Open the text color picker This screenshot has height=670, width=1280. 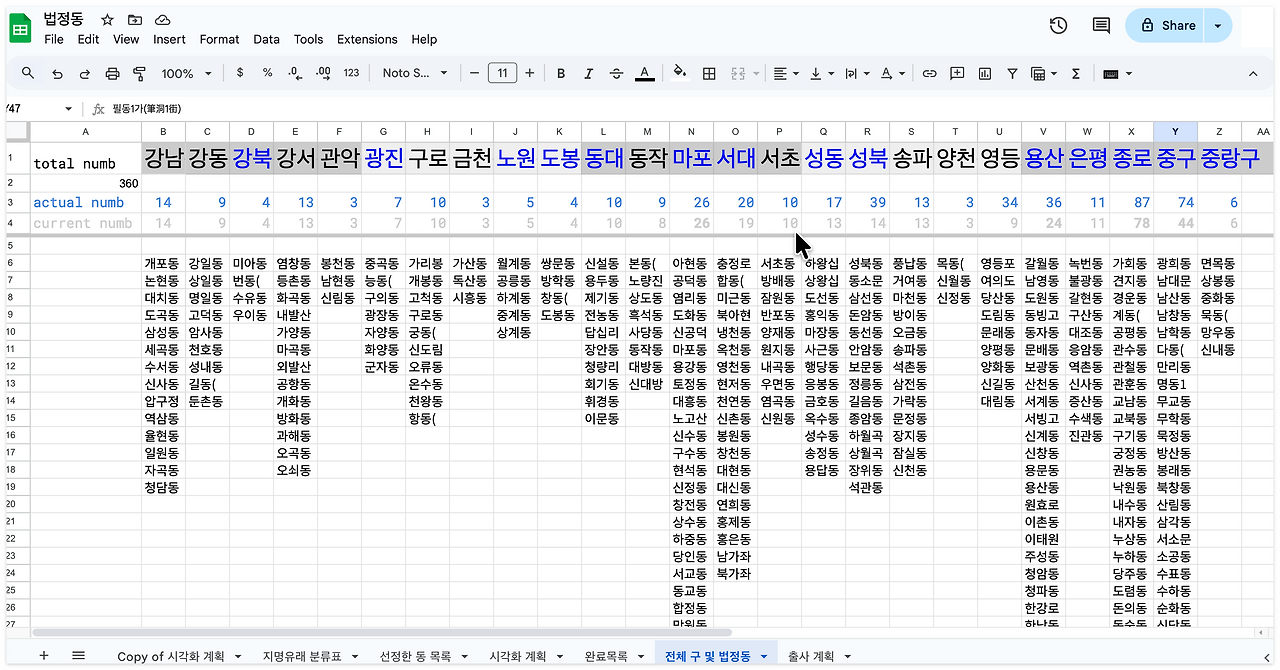644,73
